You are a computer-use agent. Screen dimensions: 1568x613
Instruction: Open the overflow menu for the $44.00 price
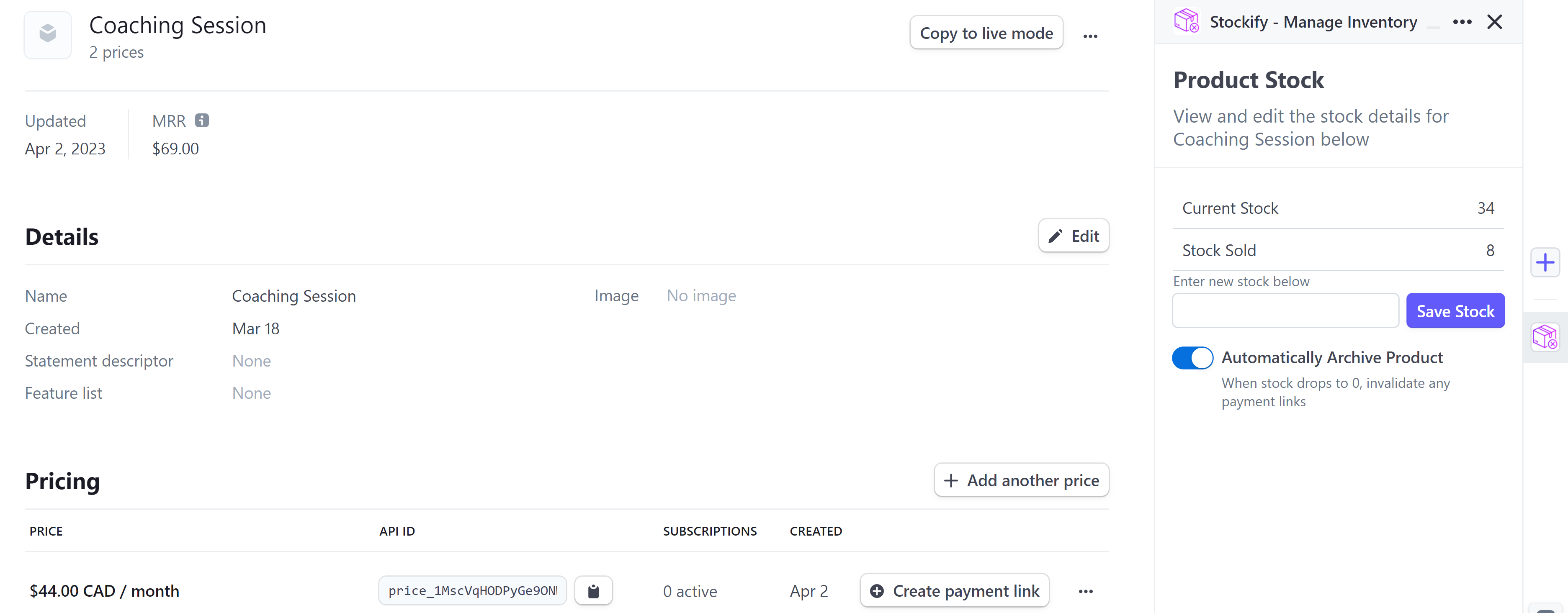(1086, 590)
